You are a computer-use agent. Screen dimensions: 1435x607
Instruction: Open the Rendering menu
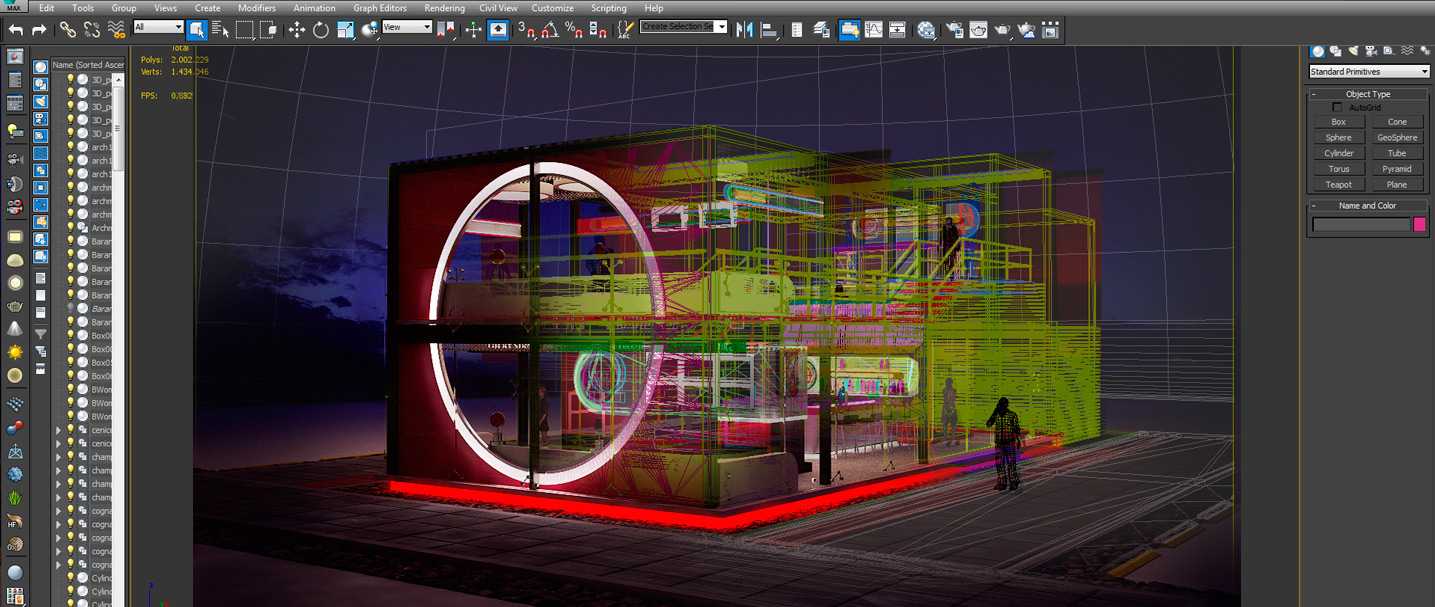pos(444,8)
